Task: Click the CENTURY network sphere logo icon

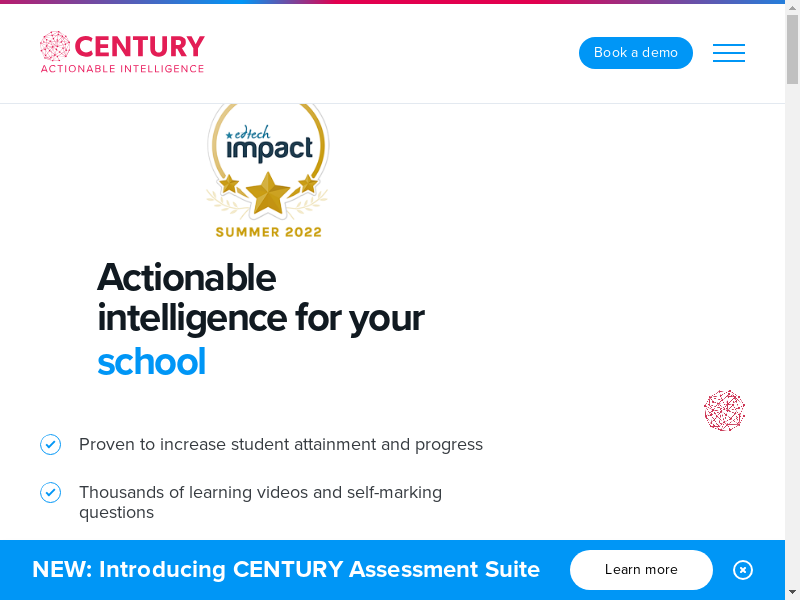Action: coord(55,46)
